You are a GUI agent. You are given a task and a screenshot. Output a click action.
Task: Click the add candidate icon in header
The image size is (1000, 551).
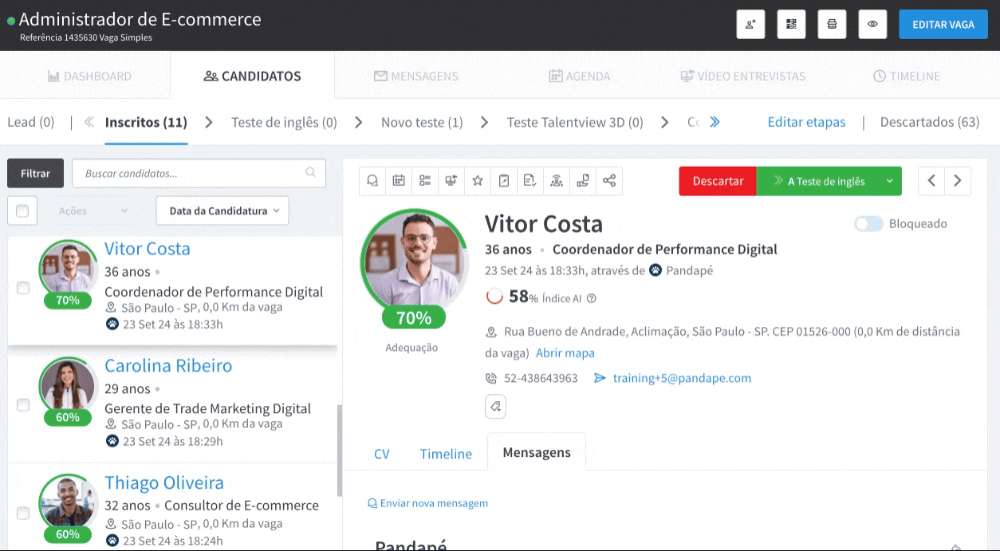[750, 24]
